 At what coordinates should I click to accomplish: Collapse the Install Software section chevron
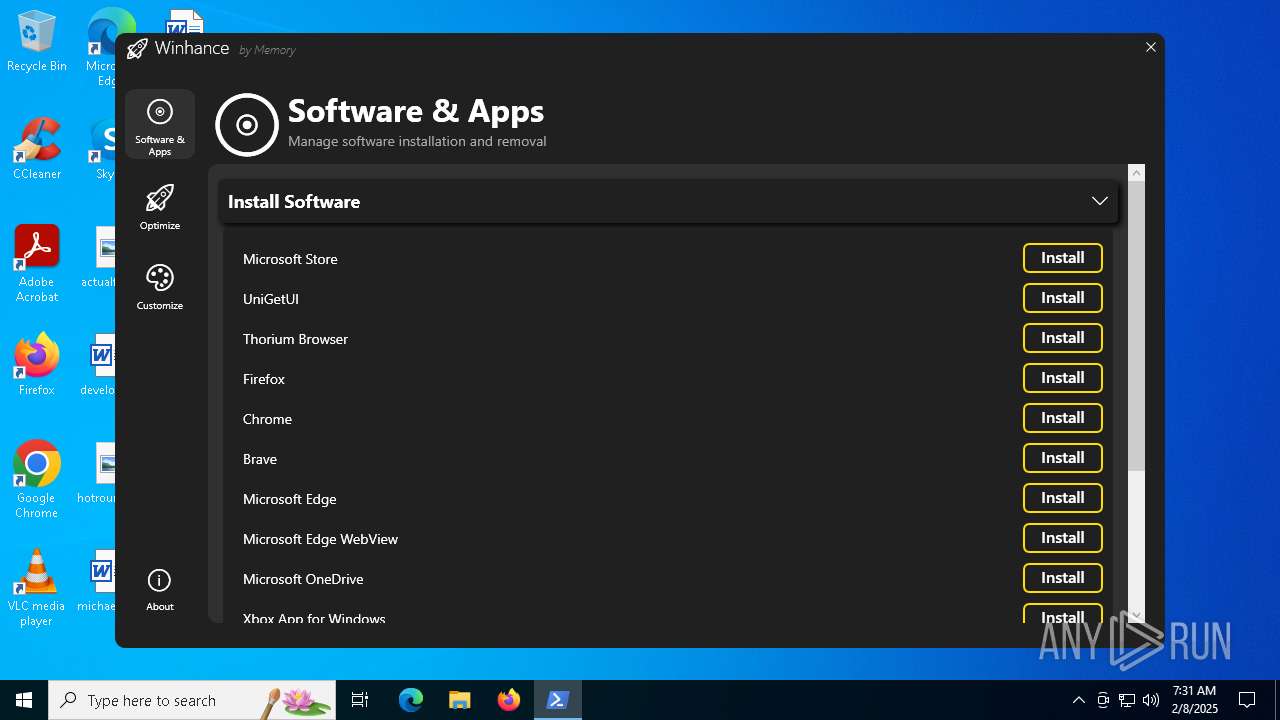(x=1100, y=201)
